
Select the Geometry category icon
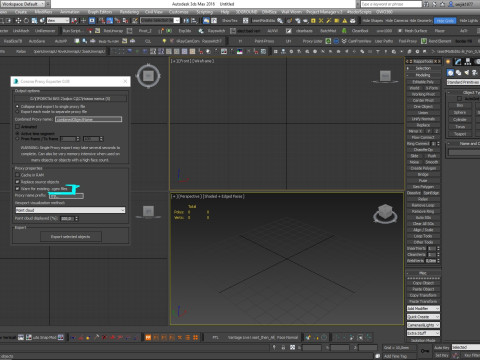[x=450, y=72]
